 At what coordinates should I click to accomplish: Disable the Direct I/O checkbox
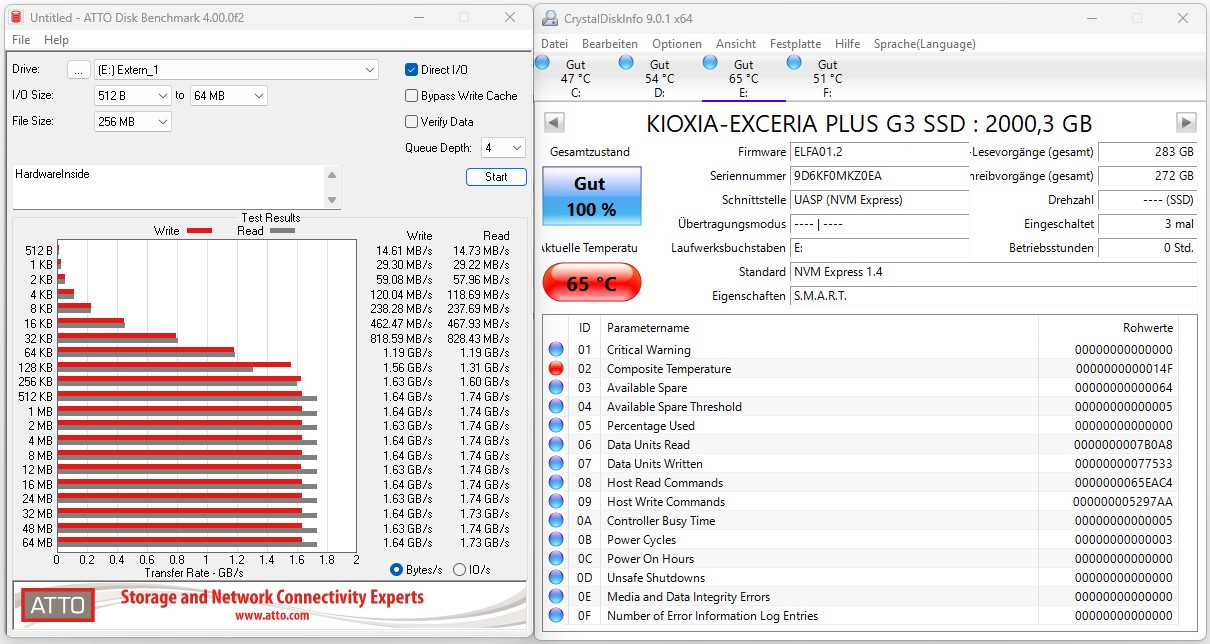point(412,70)
